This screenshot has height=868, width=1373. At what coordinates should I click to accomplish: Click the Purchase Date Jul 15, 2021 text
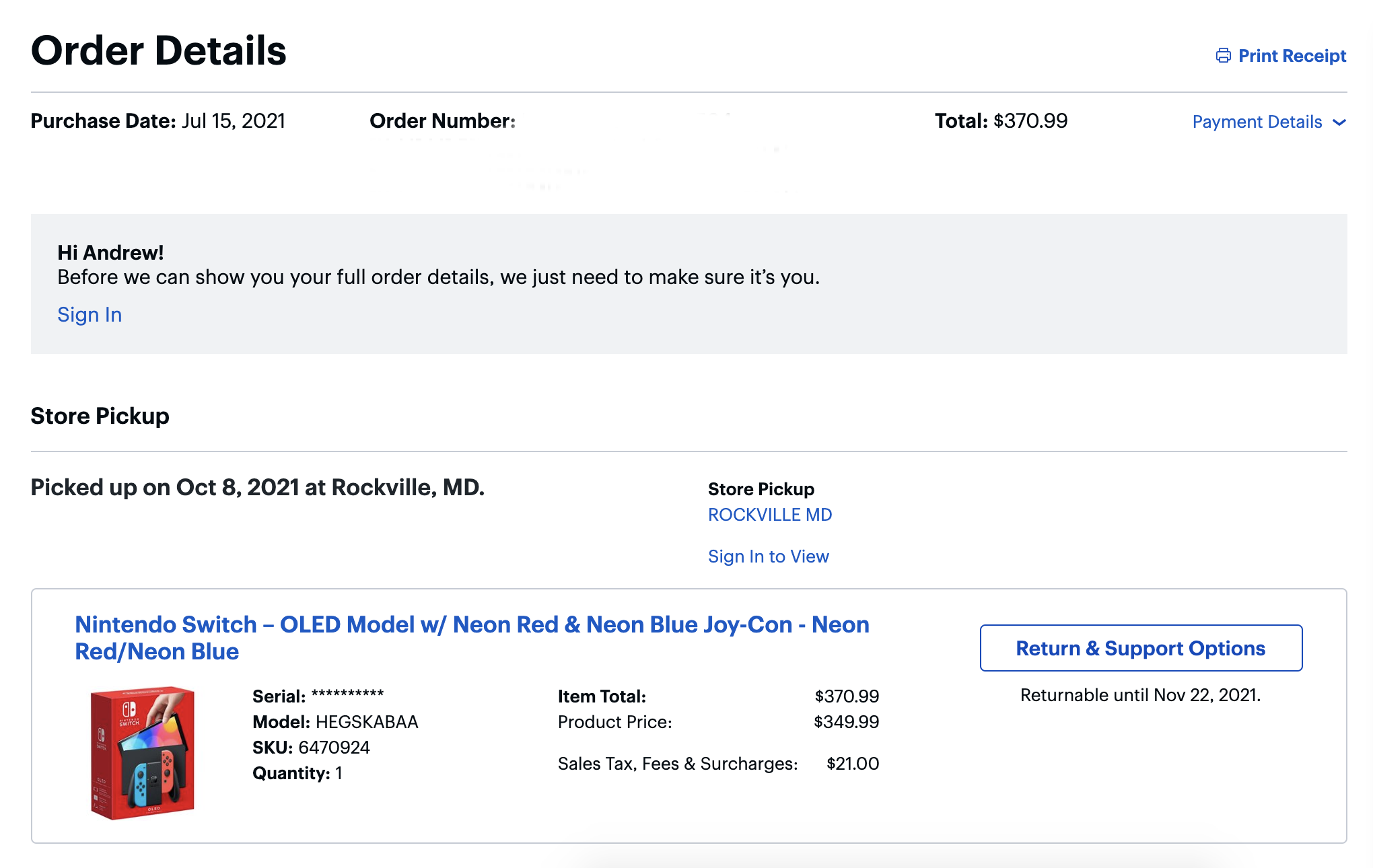pyautogui.click(x=158, y=121)
